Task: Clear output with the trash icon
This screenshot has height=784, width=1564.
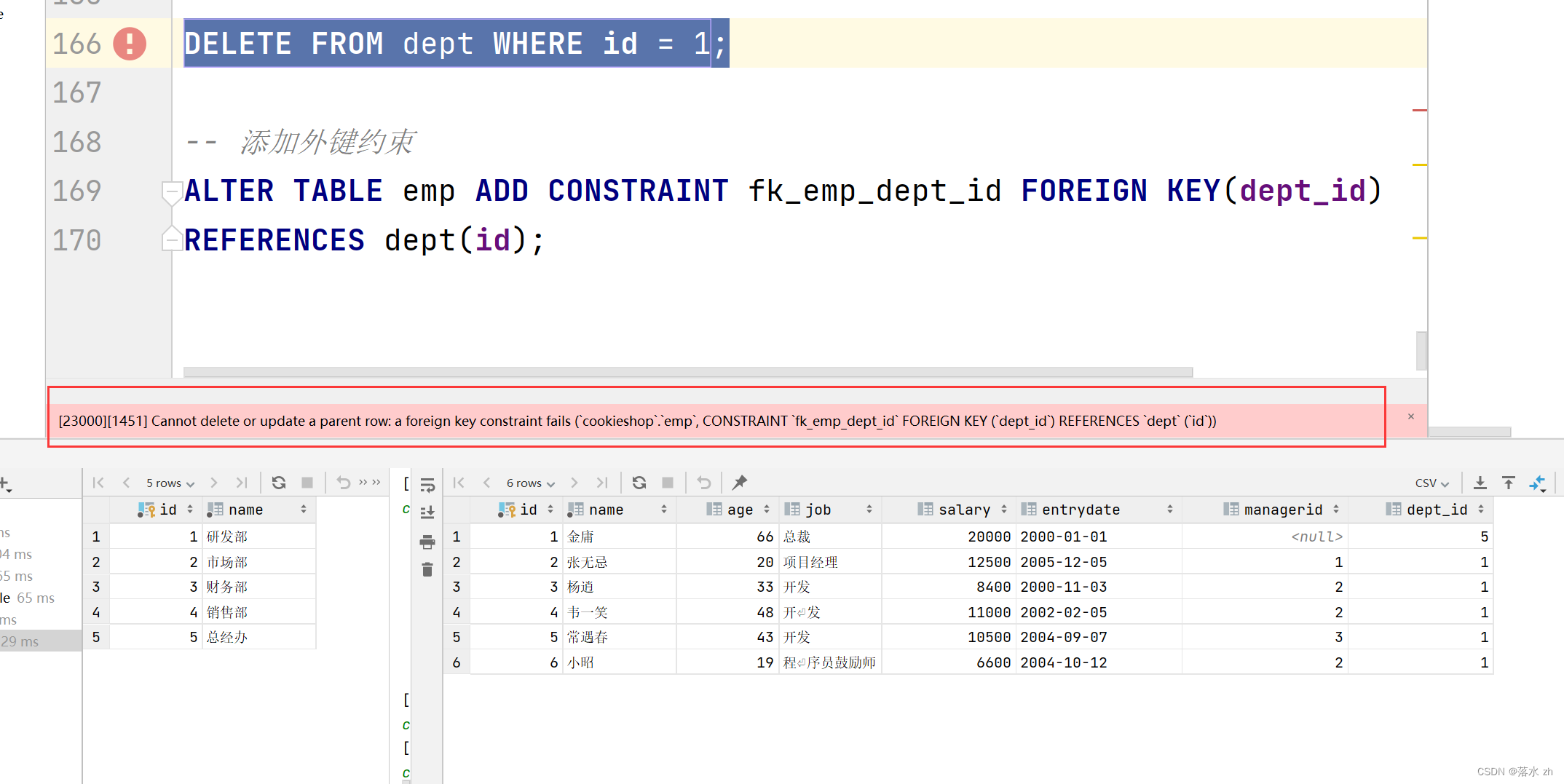Action: (427, 569)
